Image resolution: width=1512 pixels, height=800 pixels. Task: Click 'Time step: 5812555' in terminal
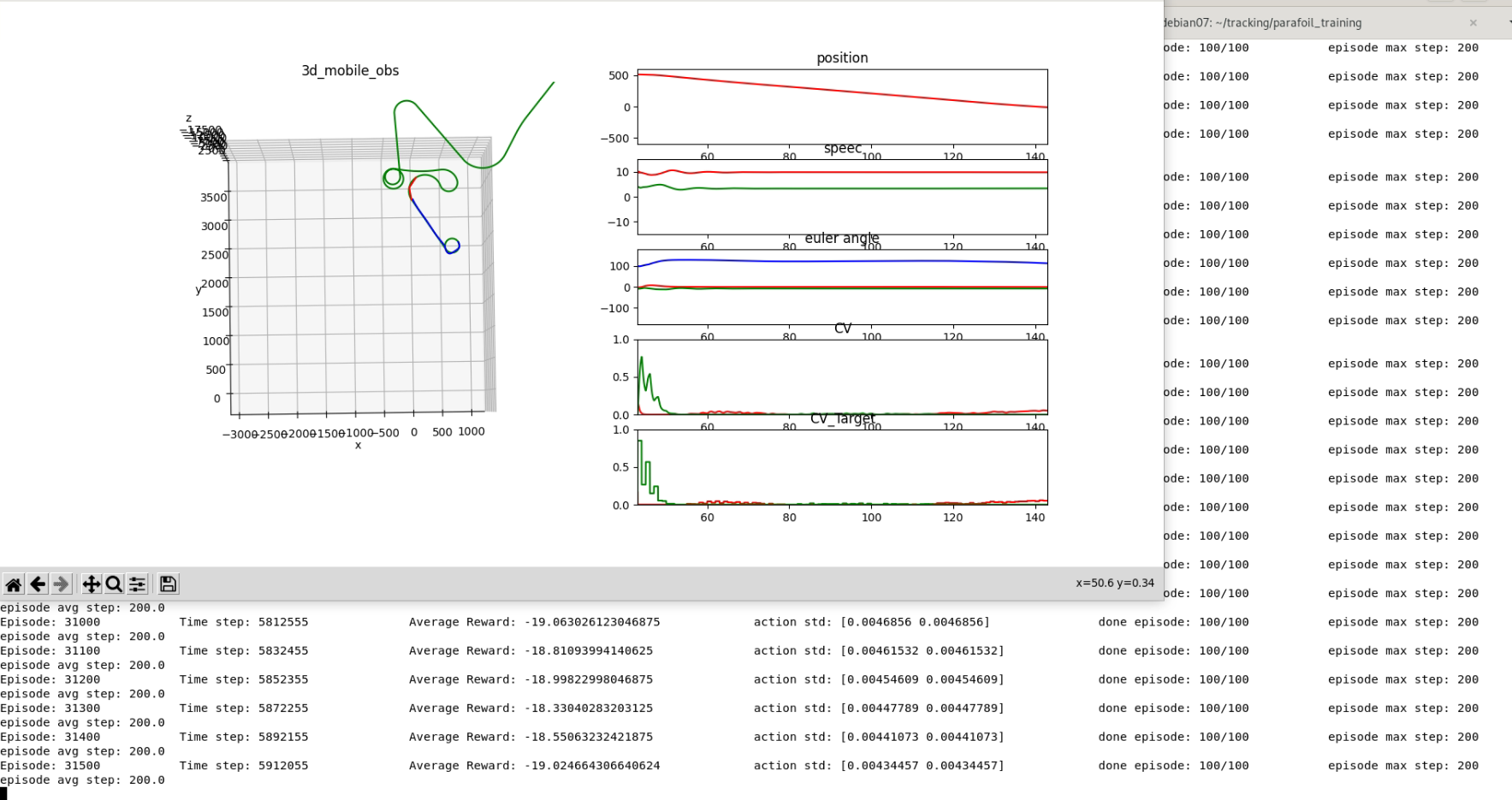[244, 622]
